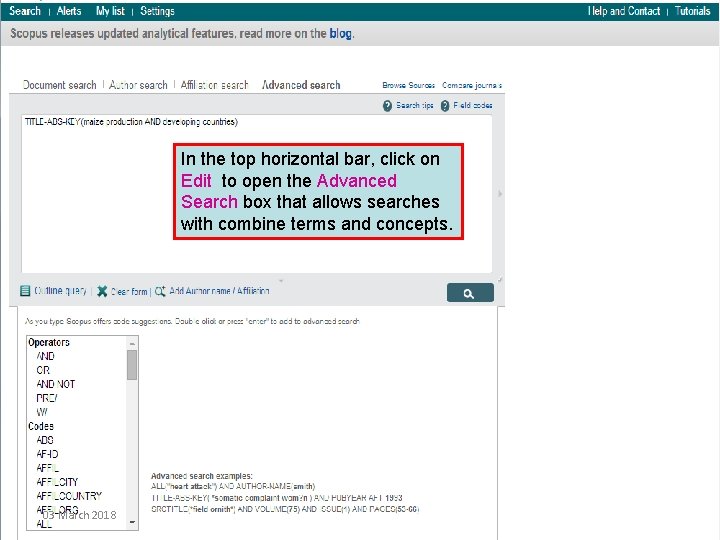Select the W/ operator
The width and height of the screenshot is (720, 540).
[42, 412]
